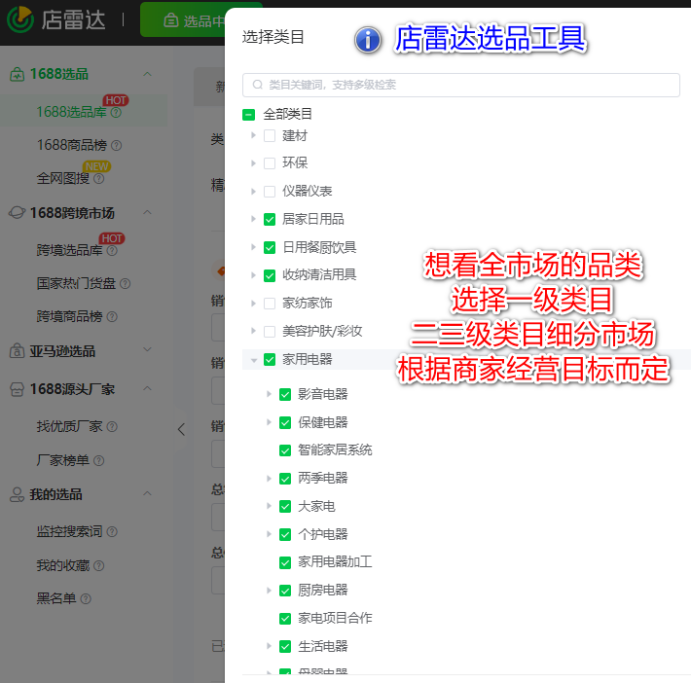Open help icon beside 跨境选品库

pos(112,251)
